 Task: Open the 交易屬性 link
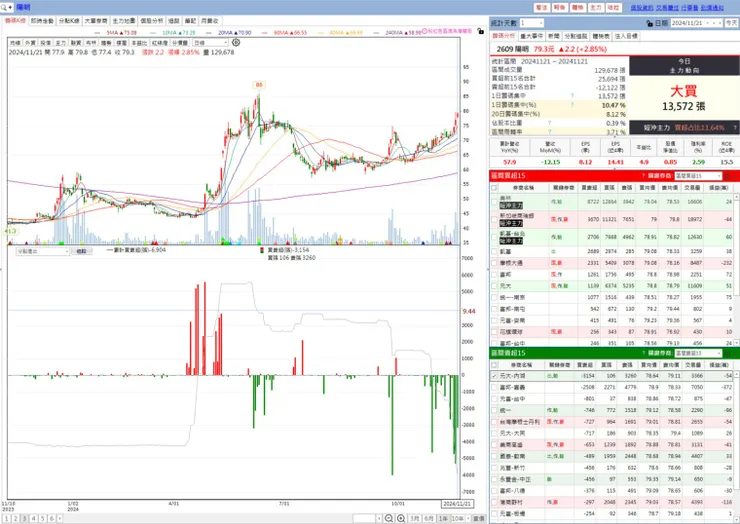tap(667, 8)
